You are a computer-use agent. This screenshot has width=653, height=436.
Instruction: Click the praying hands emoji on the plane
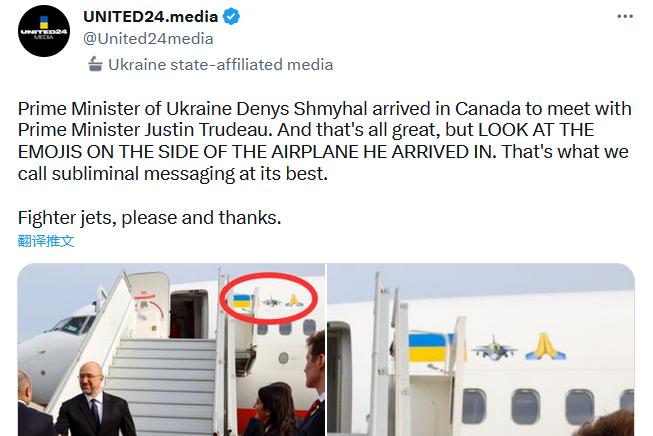coord(545,349)
